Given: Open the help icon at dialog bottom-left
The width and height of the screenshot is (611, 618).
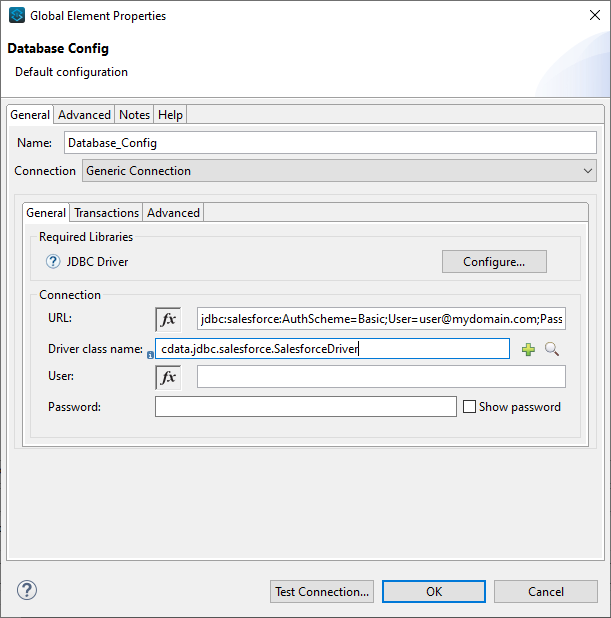Looking at the screenshot, I should click(x=27, y=590).
